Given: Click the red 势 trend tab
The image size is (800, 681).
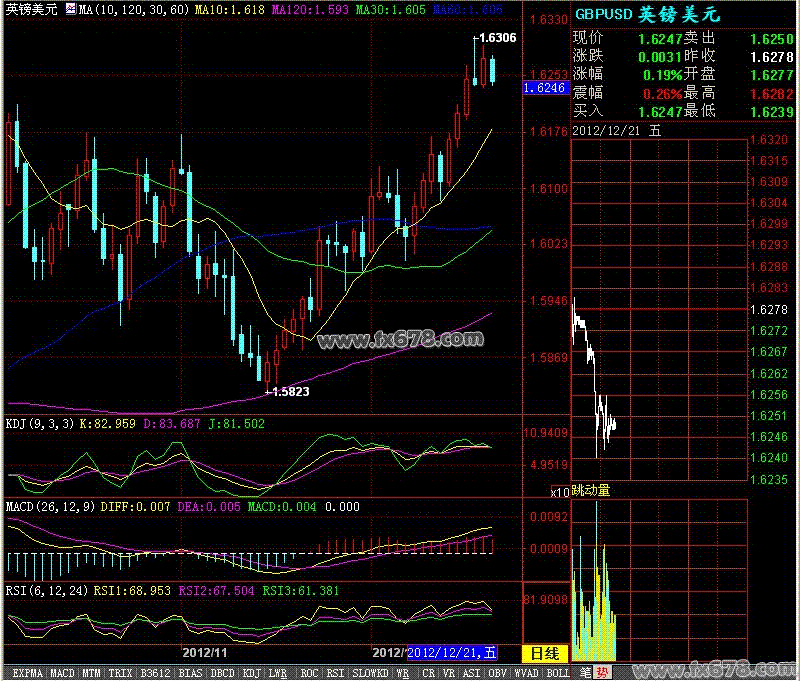Looking at the screenshot, I should click(603, 672).
